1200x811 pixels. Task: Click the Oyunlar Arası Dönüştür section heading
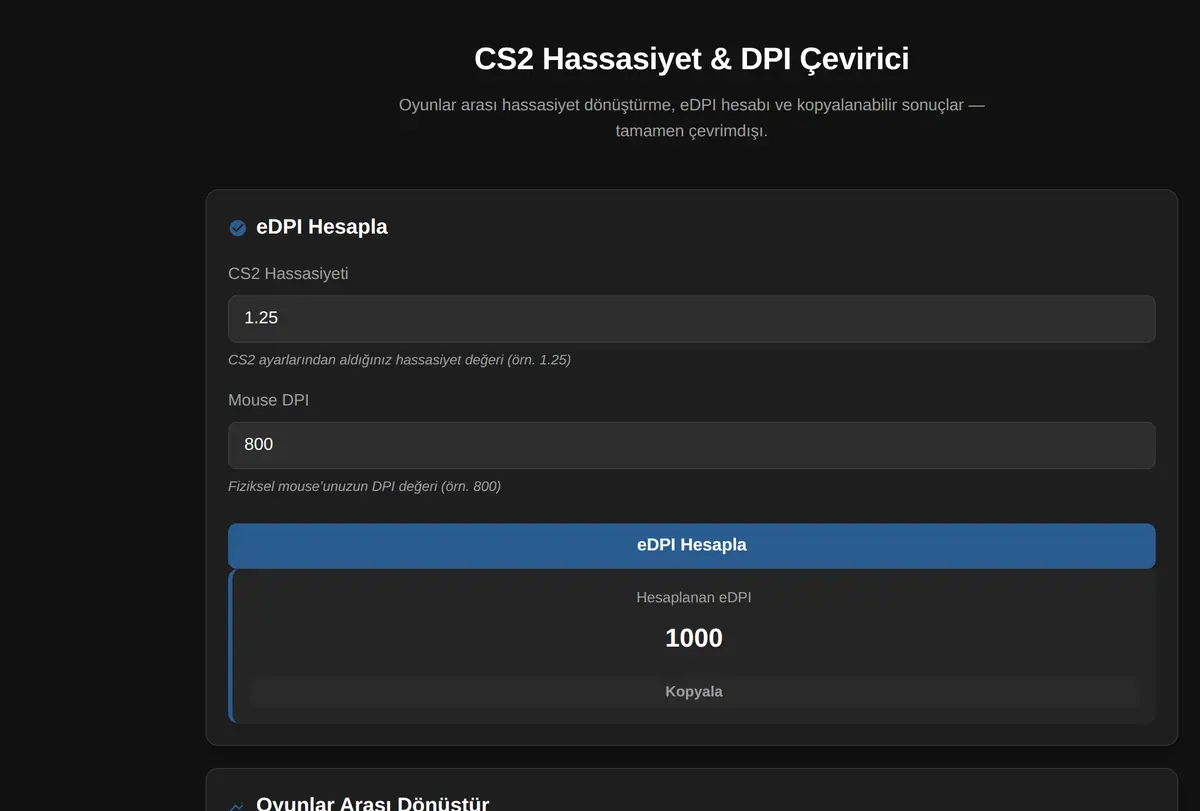373,803
